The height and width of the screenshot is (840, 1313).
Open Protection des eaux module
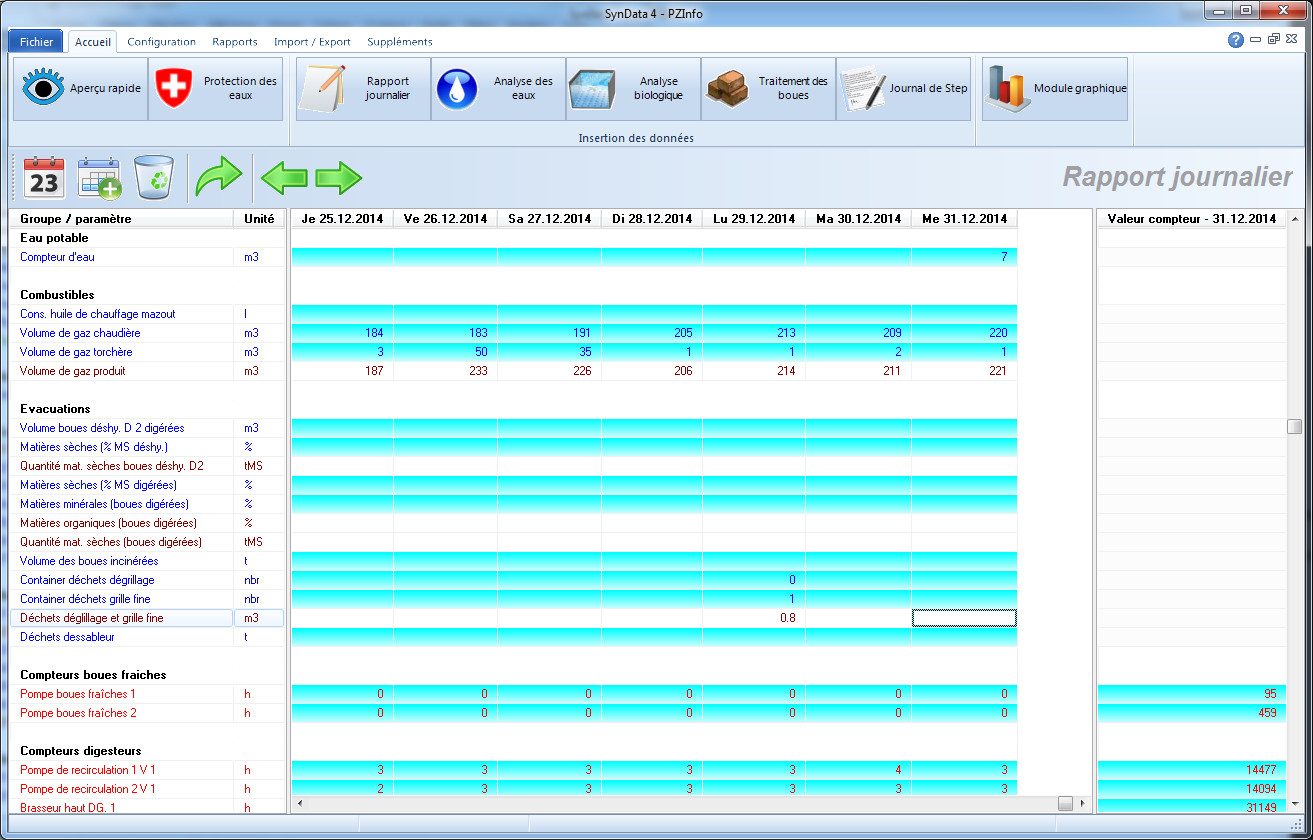tap(216, 89)
